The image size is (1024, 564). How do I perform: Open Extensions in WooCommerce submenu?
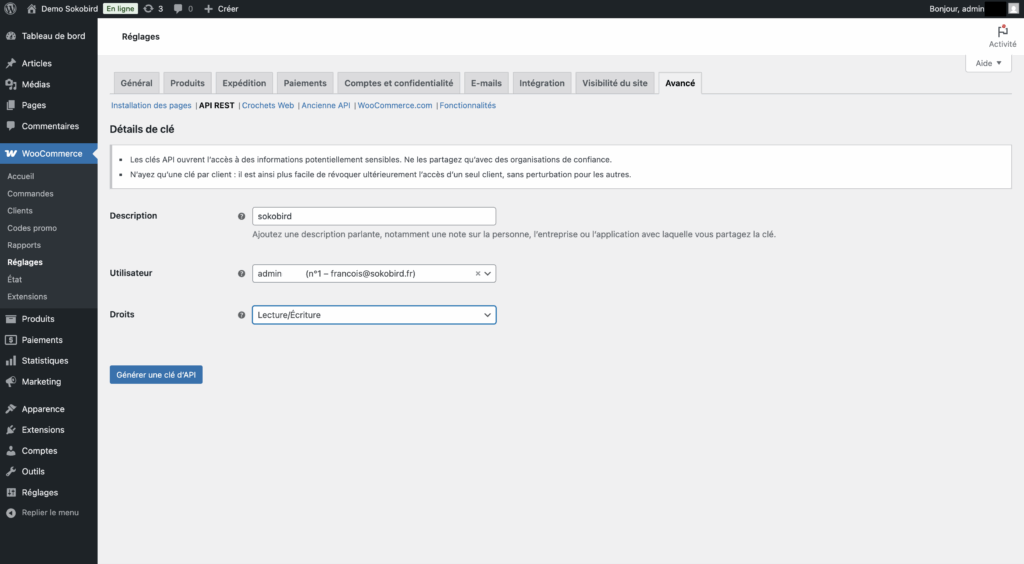tap(27, 296)
